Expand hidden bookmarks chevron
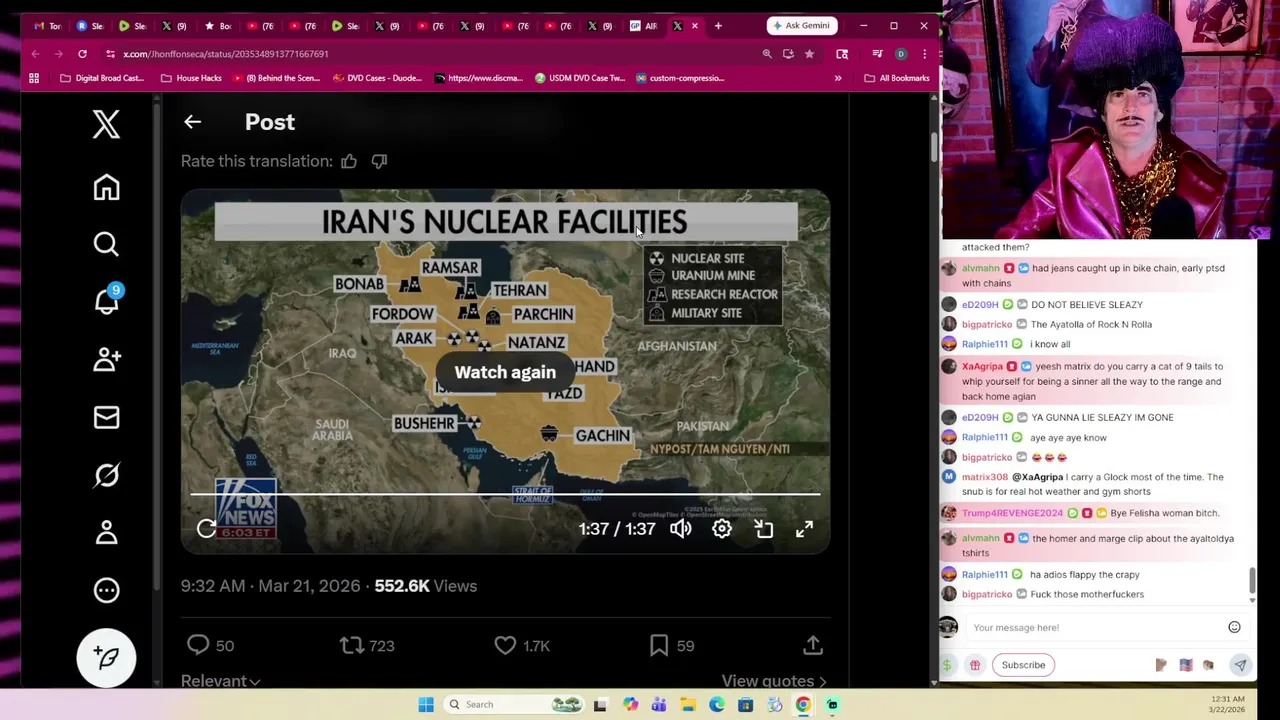Viewport: 1280px width, 720px height. pyautogui.click(x=838, y=78)
